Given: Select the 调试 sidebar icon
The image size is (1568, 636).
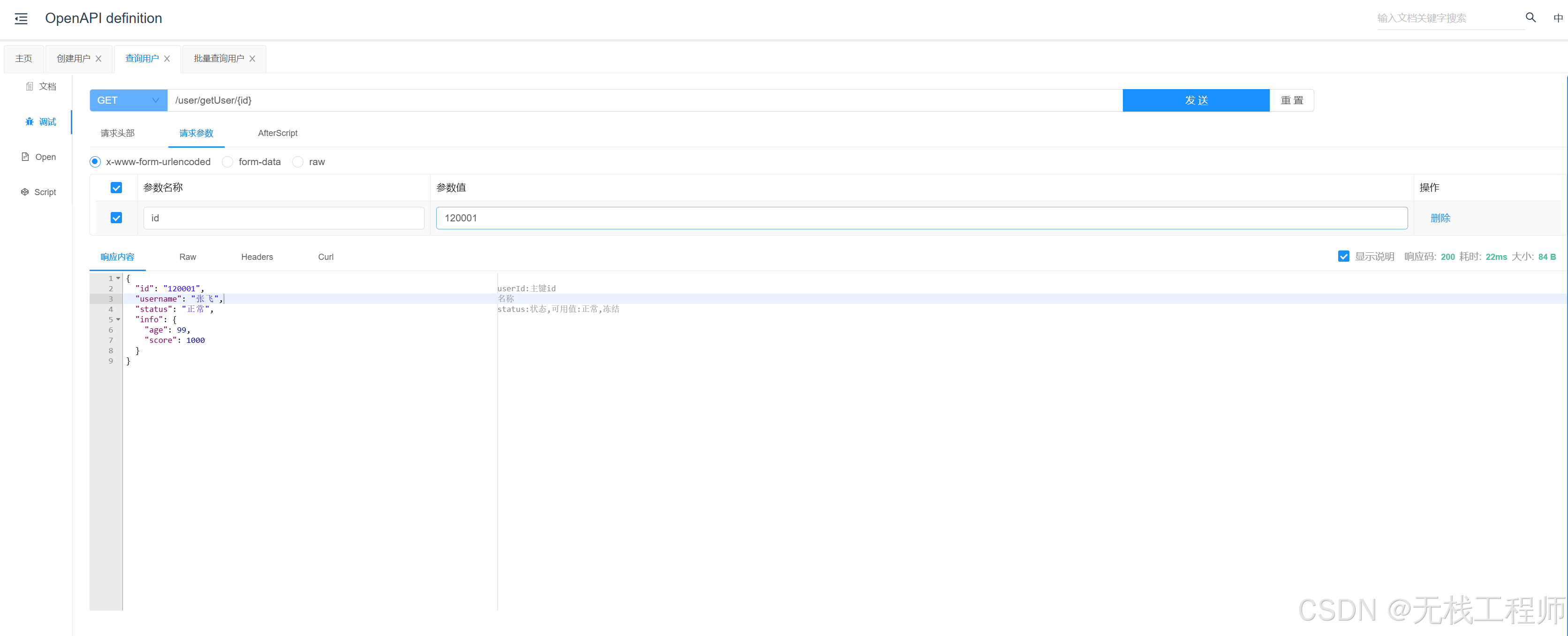Looking at the screenshot, I should [x=40, y=122].
